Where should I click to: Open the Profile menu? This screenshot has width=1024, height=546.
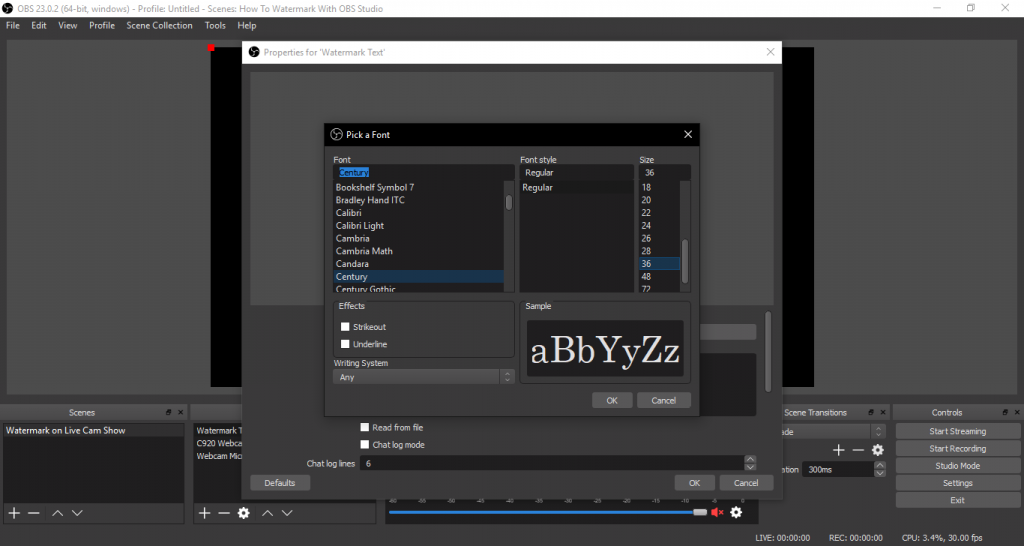102,25
